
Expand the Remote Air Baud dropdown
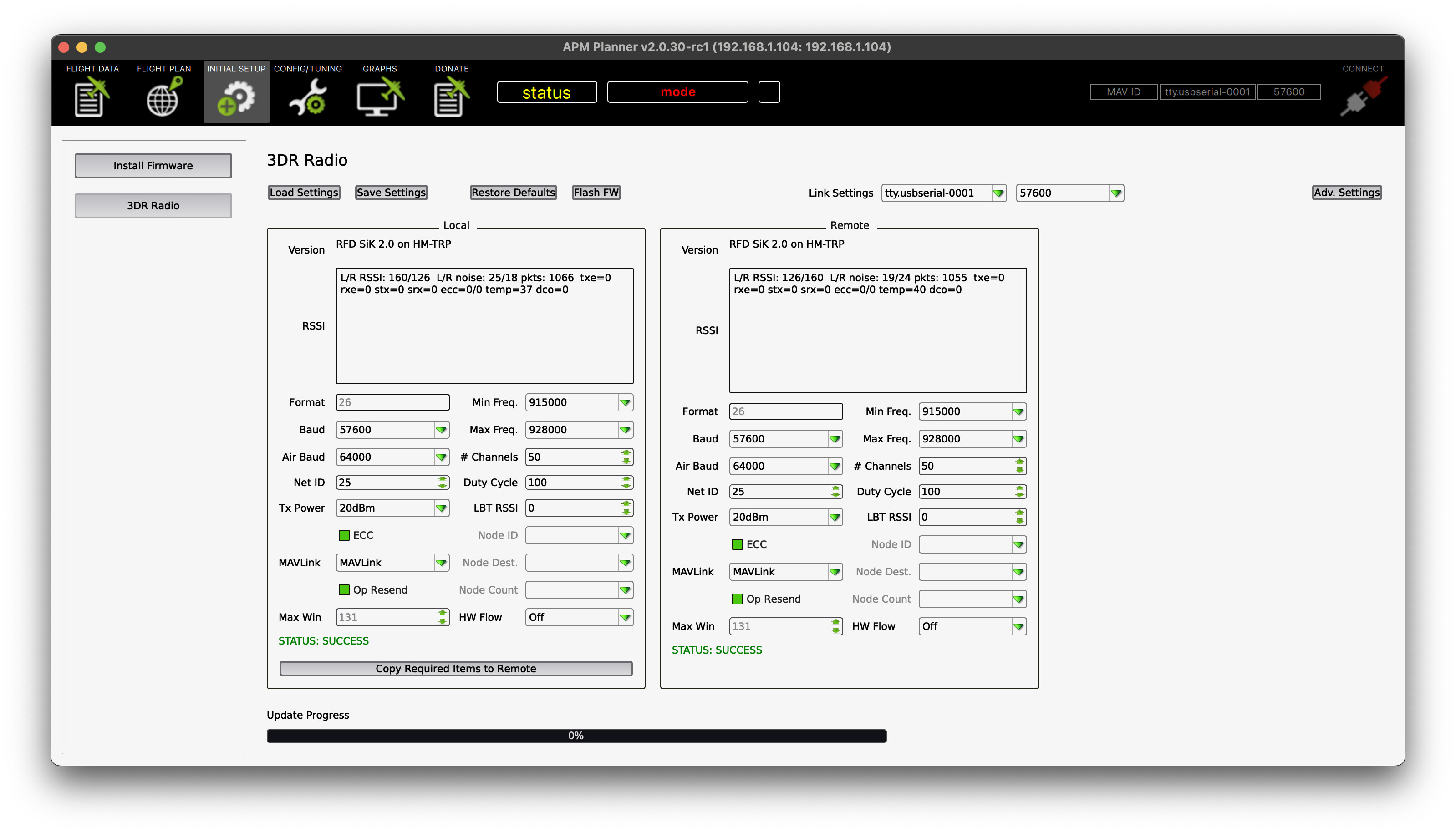tap(786, 466)
